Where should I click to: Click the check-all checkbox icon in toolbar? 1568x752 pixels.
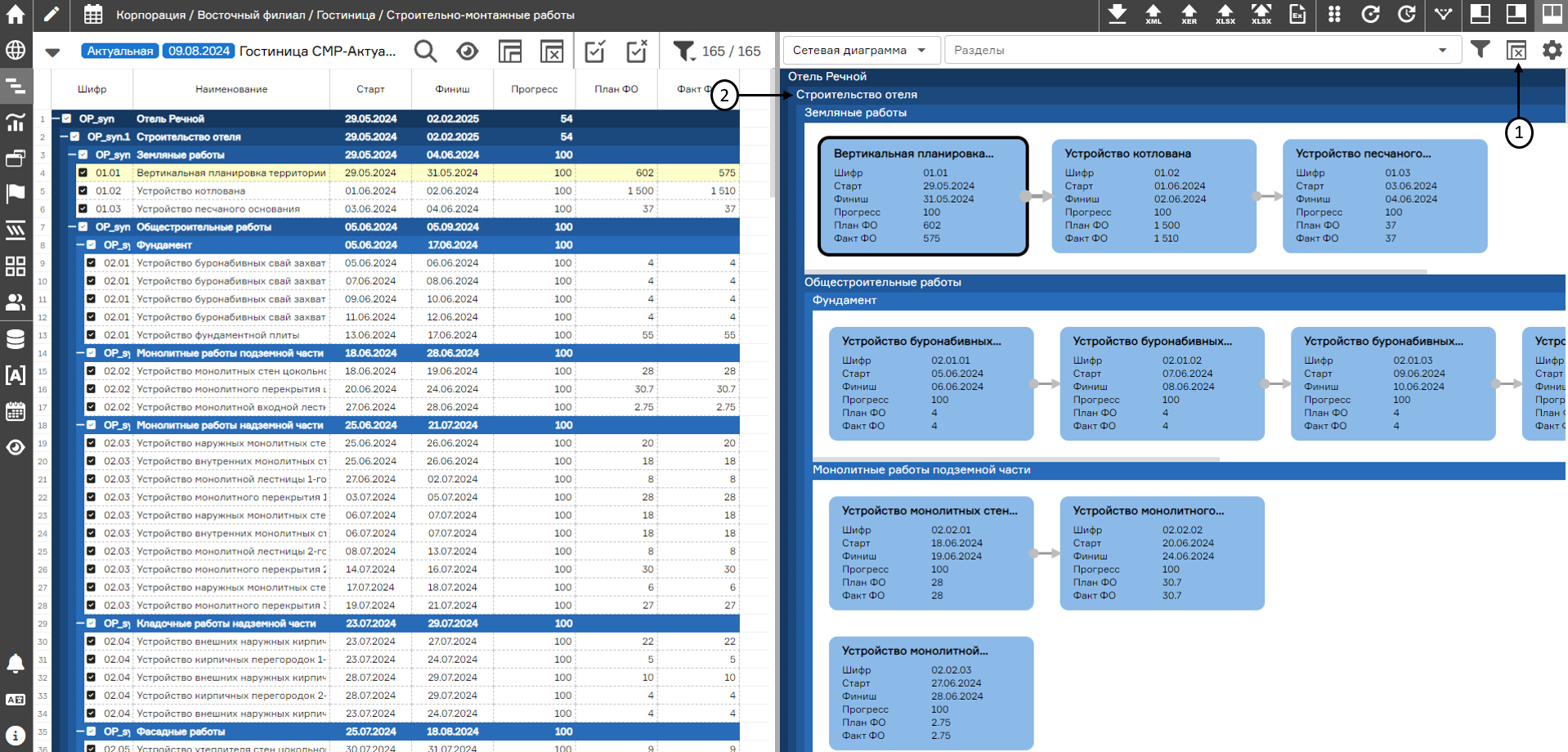point(595,51)
